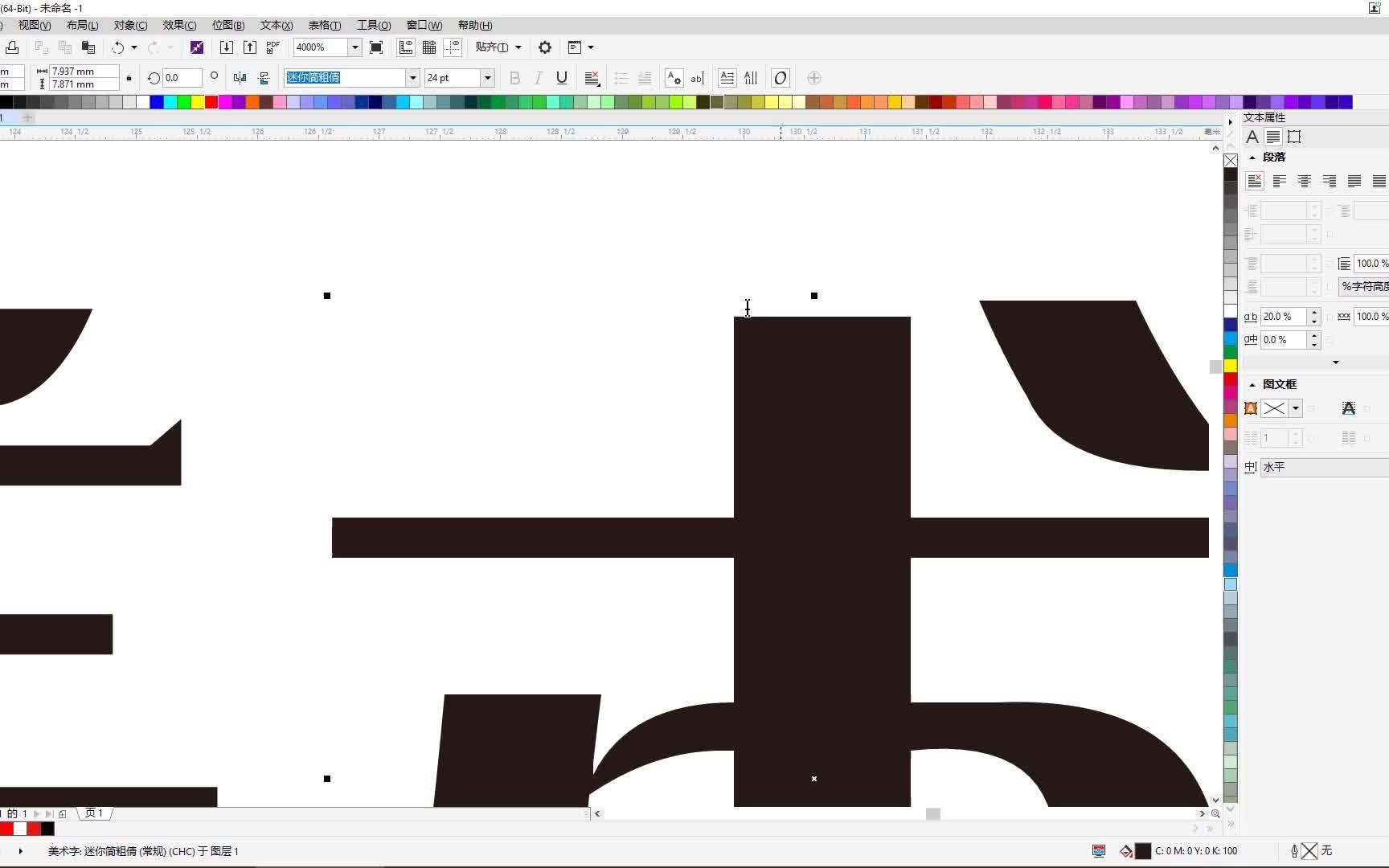Image resolution: width=1389 pixels, height=868 pixels.
Task: Click the no-color X swatch in the side palette
Action: [x=1231, y=161]
